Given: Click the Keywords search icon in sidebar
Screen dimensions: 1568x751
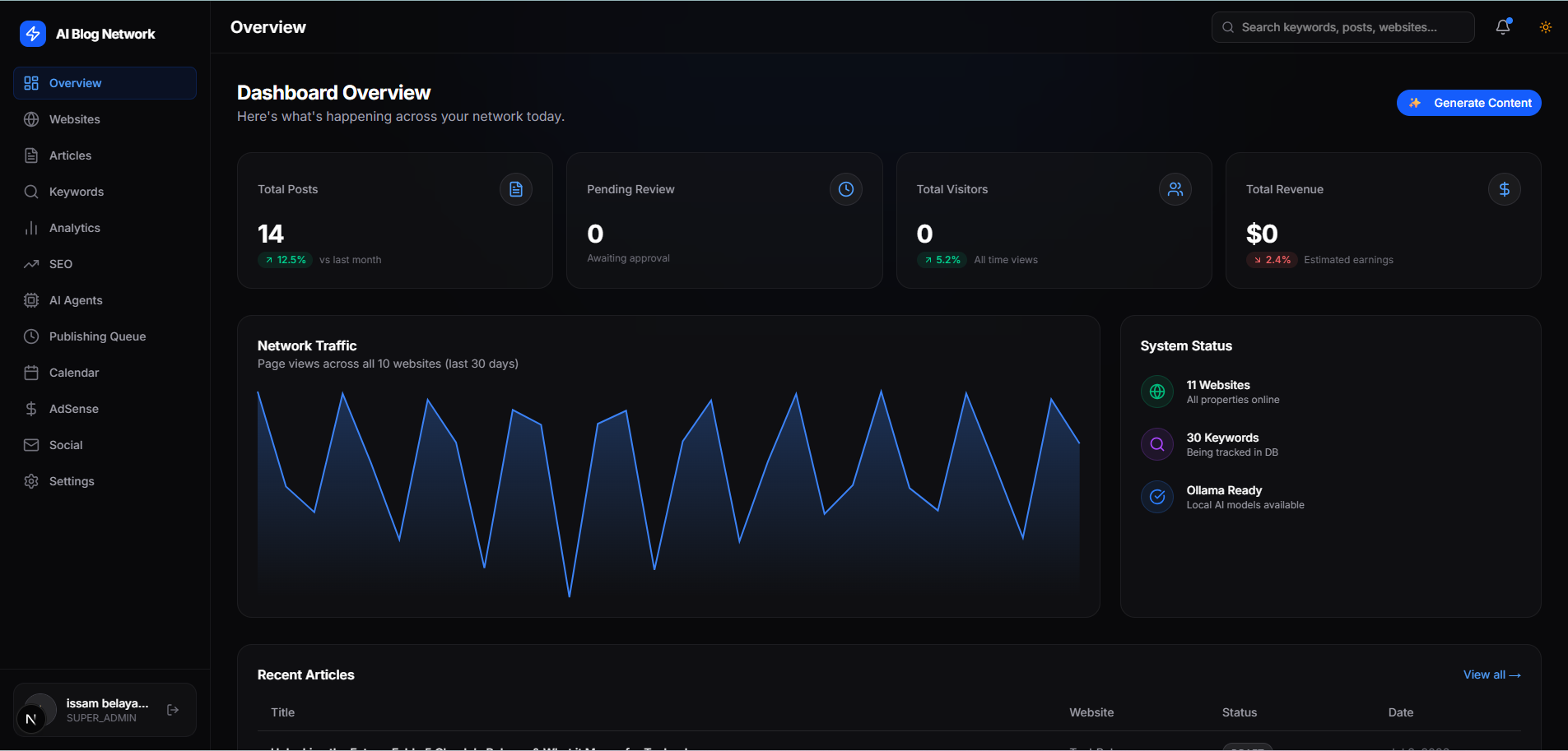Looking at the screenshot, I should click(31, 192).
